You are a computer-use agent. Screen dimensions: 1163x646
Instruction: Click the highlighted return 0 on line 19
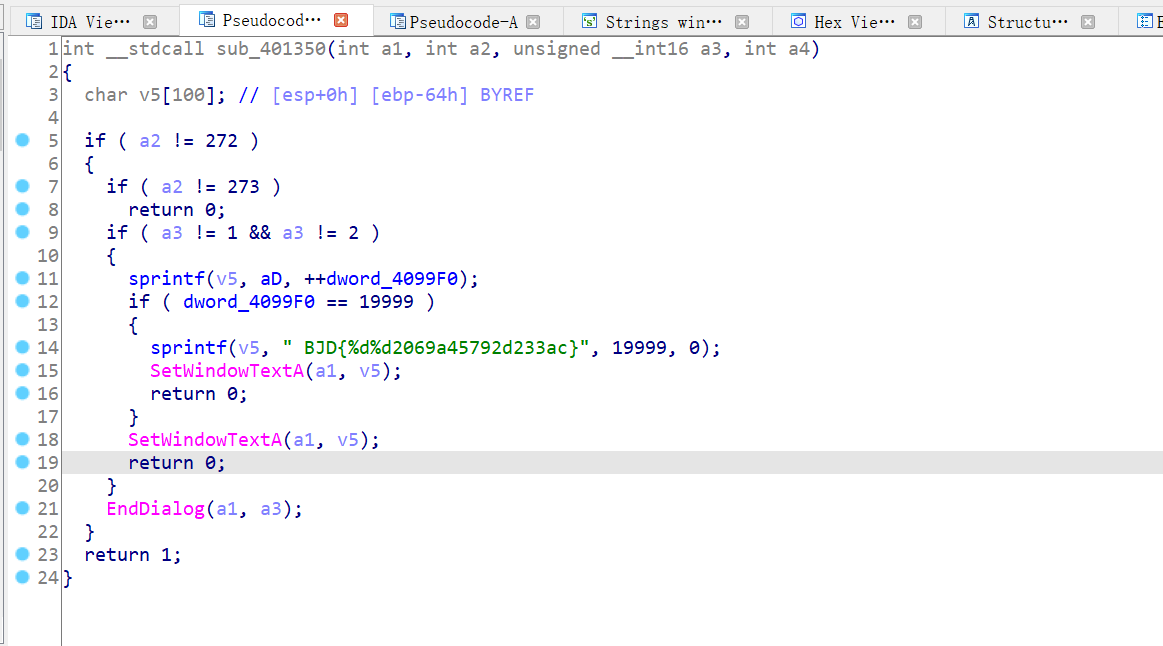176,463
